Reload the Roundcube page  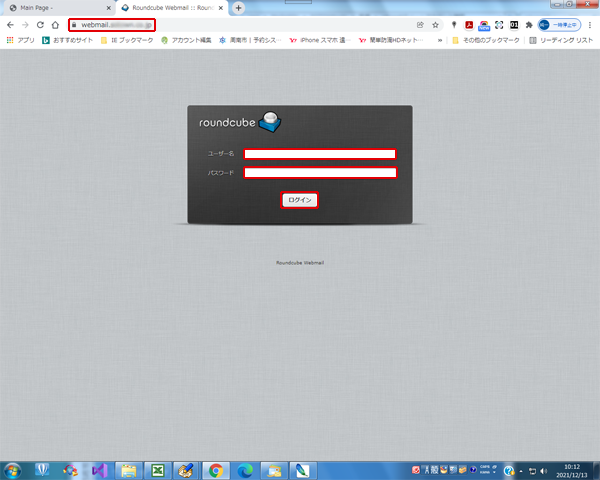pyautogui.click(x=40, y=25)
